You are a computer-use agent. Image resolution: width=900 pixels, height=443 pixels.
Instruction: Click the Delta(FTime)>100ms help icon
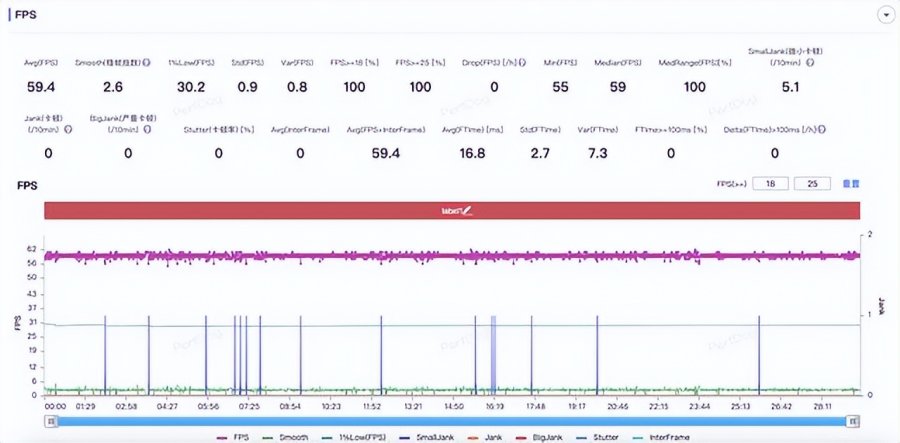point(823,130)
